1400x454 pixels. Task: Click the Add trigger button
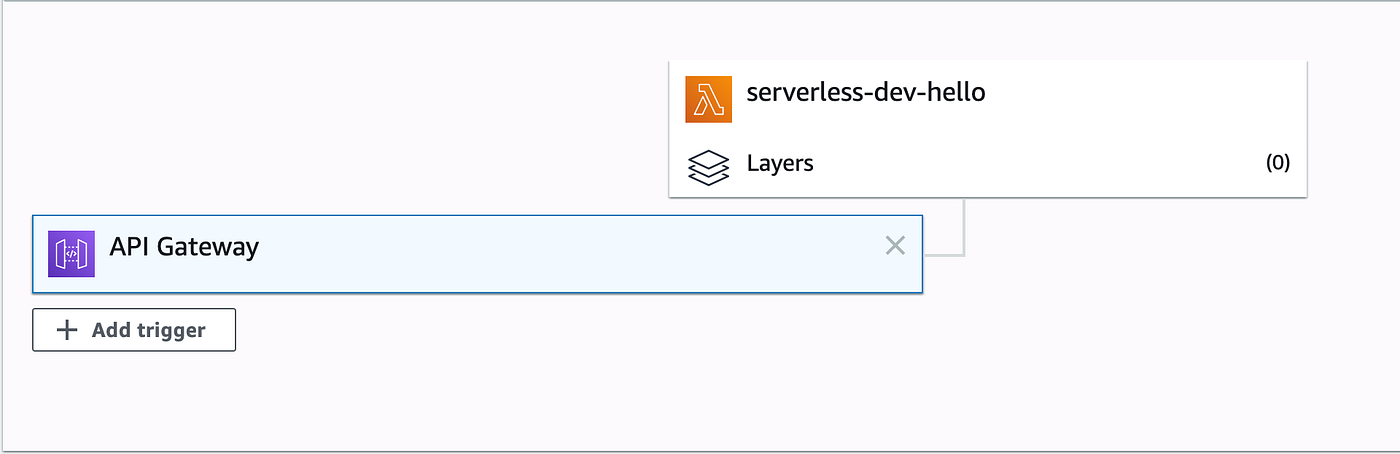(x=134, y=330)
